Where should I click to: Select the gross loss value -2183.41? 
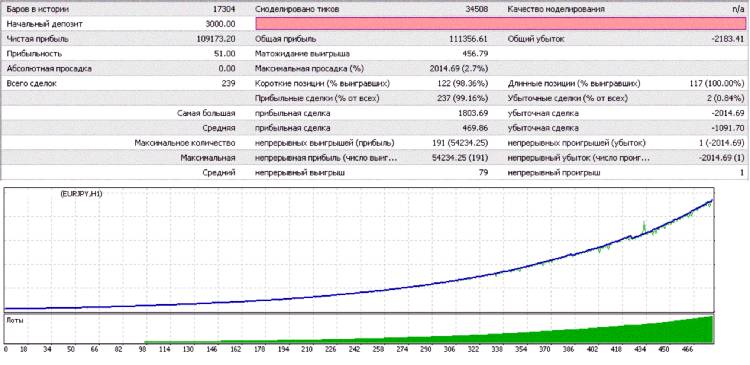tap(728, 39)
